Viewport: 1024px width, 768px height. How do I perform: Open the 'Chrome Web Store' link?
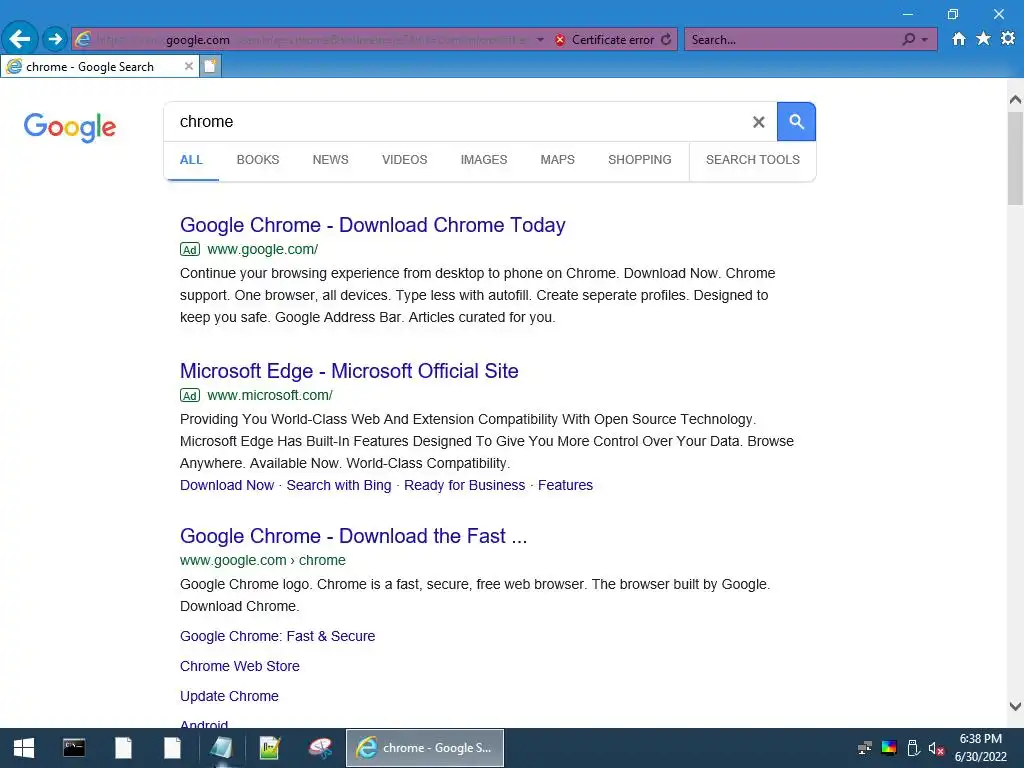pos(240,666)
